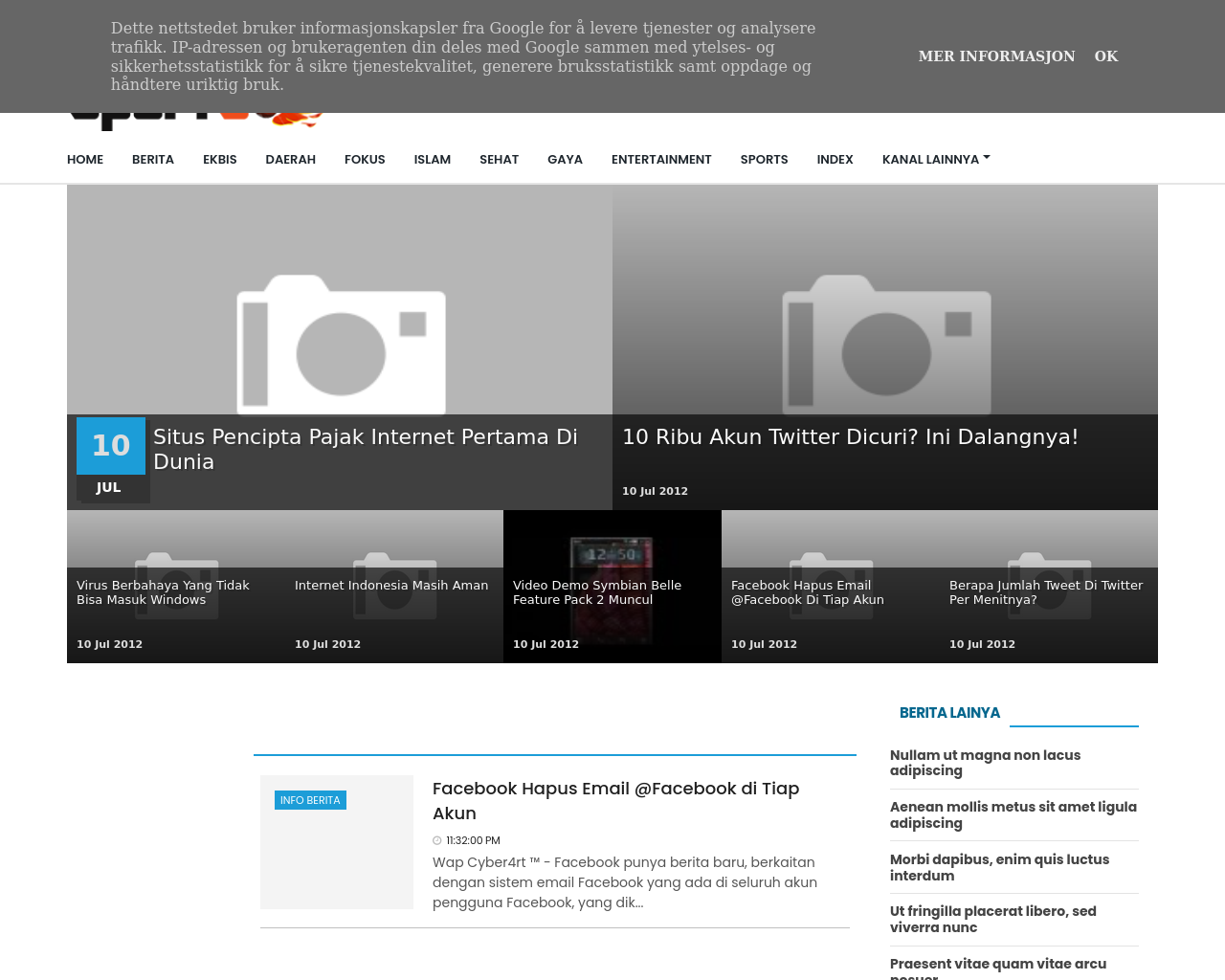
Task: Open SEHAT navigation link
Action: pos(500,160)
